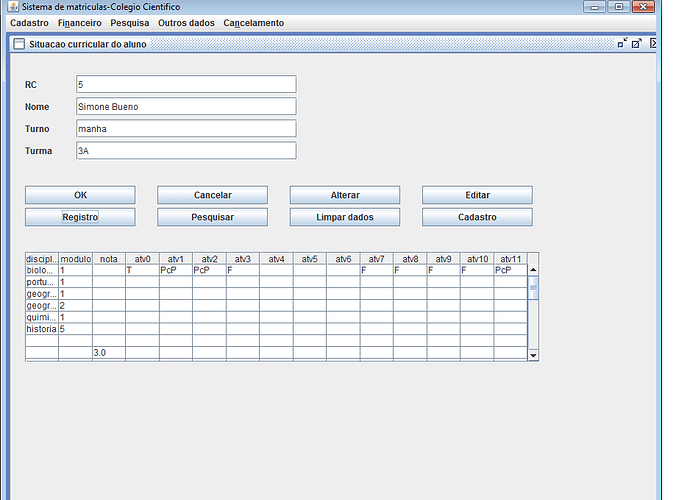Select the biolo... row discipline cell
690x500 pixels.
(x=42, y=270)
